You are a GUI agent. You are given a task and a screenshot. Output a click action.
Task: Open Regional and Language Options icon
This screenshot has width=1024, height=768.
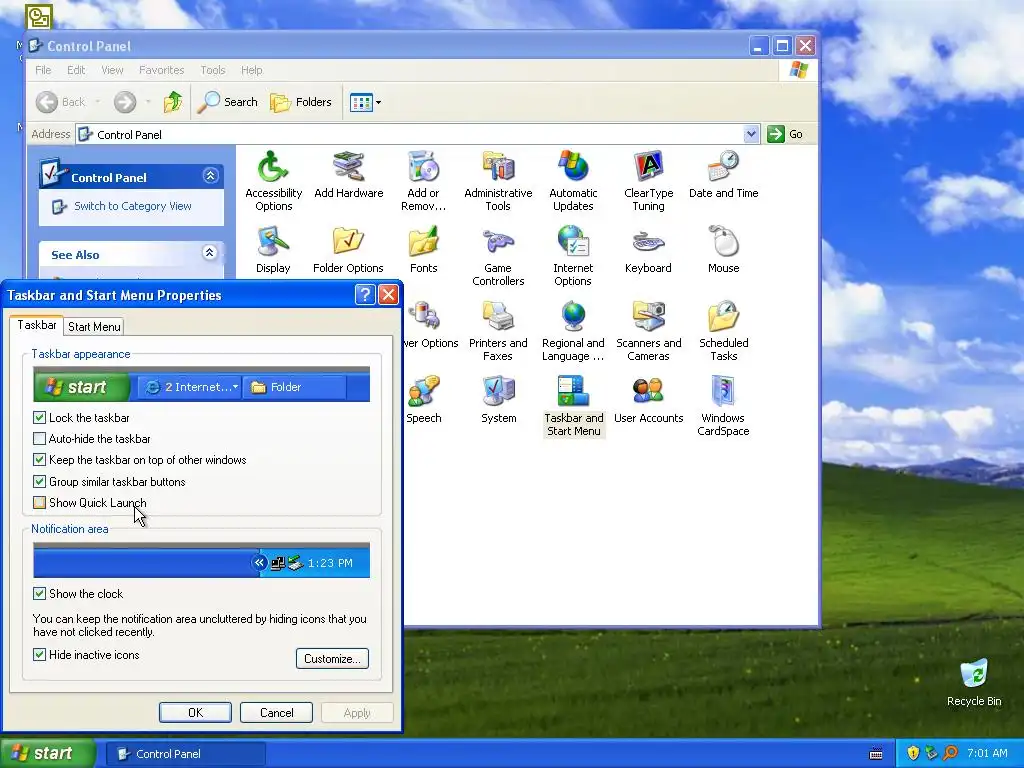tap(573, 331)
